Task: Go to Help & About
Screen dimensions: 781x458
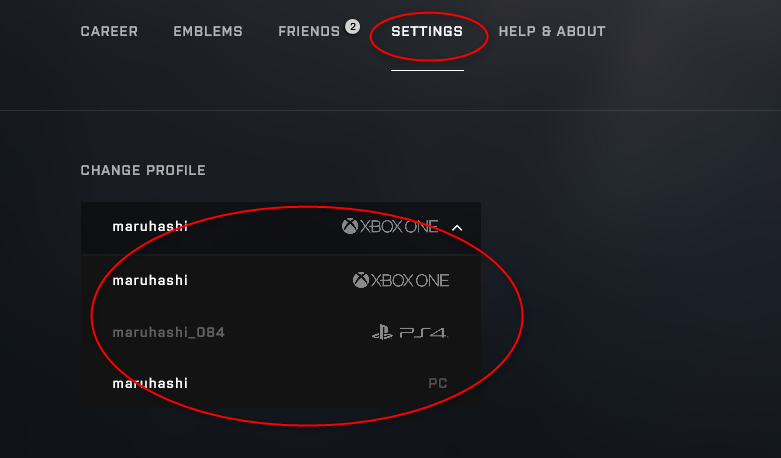Action: pyautogui.click(x=552, y=31)
